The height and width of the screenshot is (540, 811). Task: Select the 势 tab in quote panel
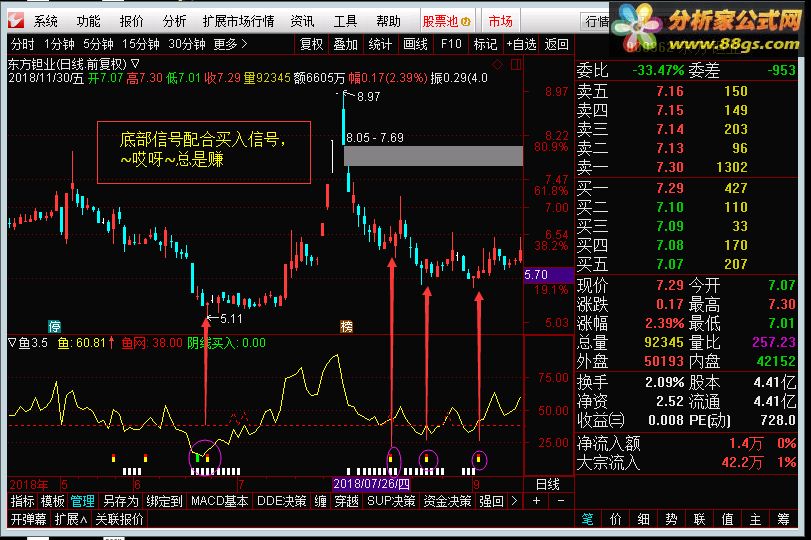pyautogui.click(x=672, y=519)
